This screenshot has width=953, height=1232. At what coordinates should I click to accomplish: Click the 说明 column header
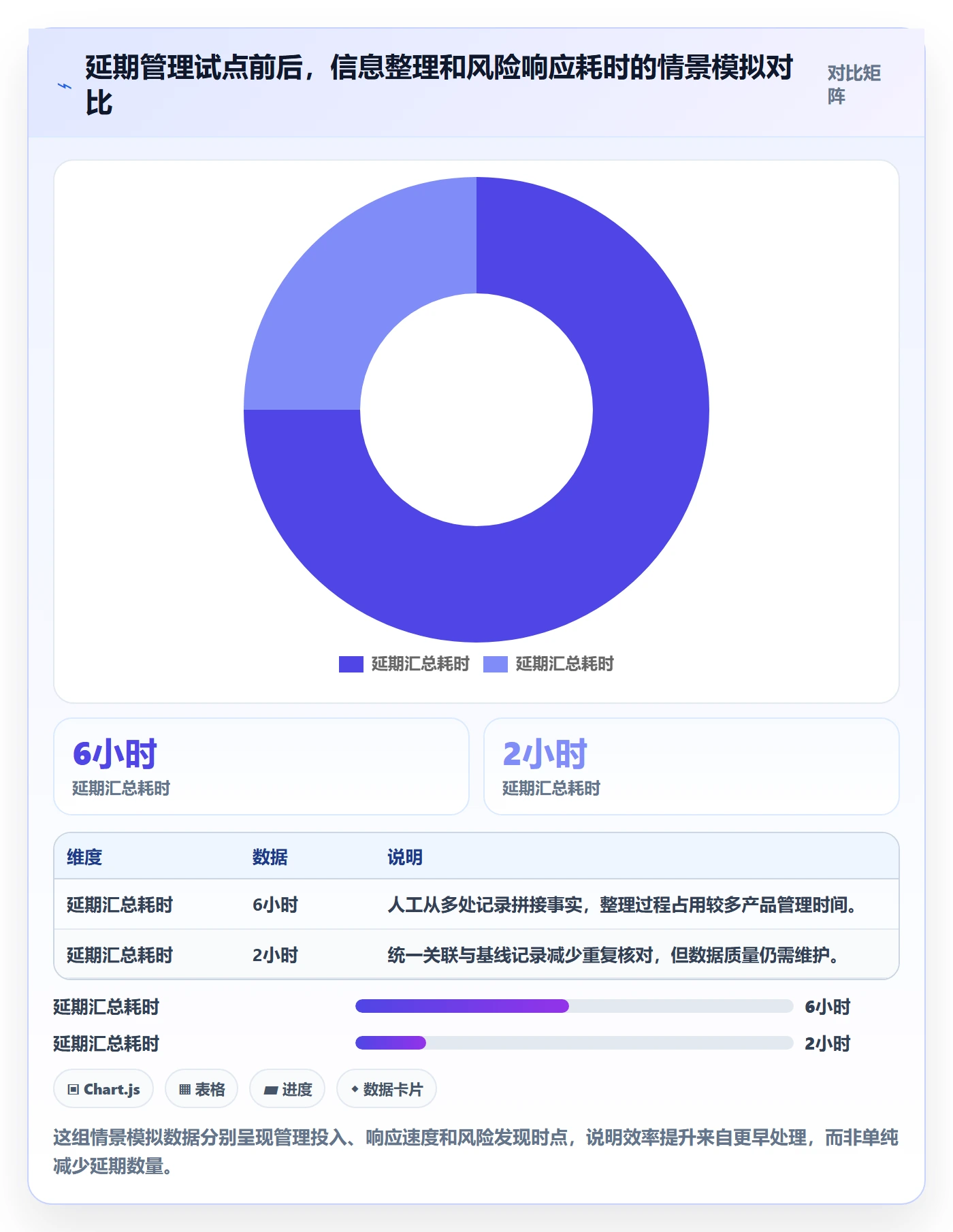pos(405,857)
